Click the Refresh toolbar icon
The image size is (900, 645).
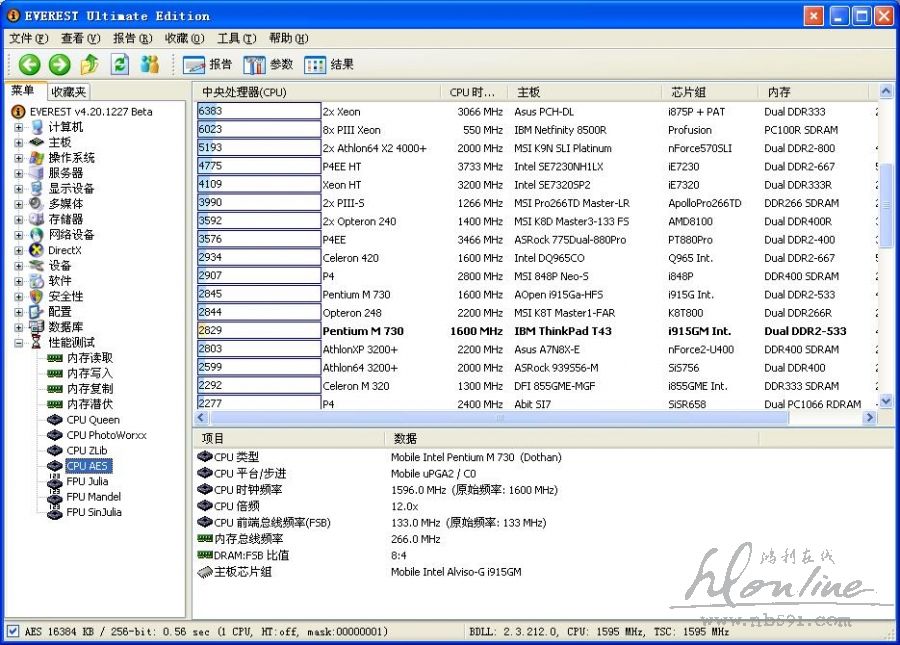click(120, 65)
